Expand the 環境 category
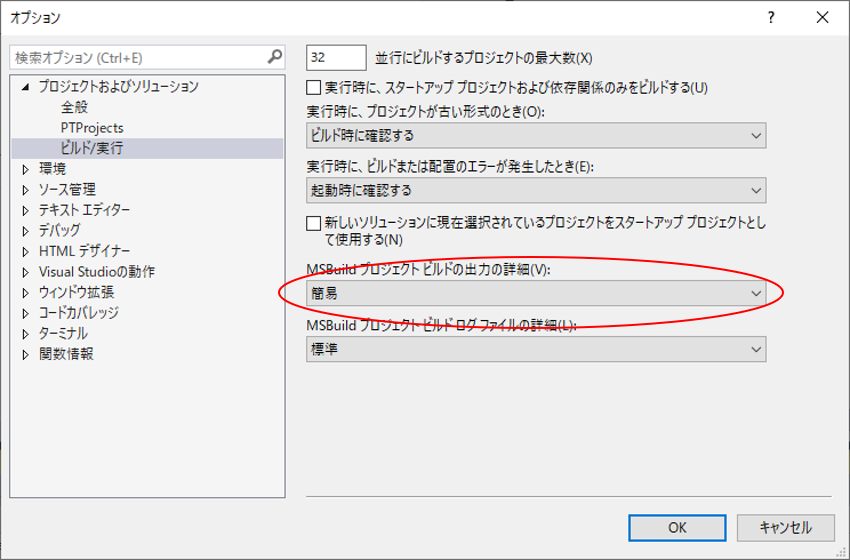The height and width of the screenshot is (560, 850). coord(26,169)
